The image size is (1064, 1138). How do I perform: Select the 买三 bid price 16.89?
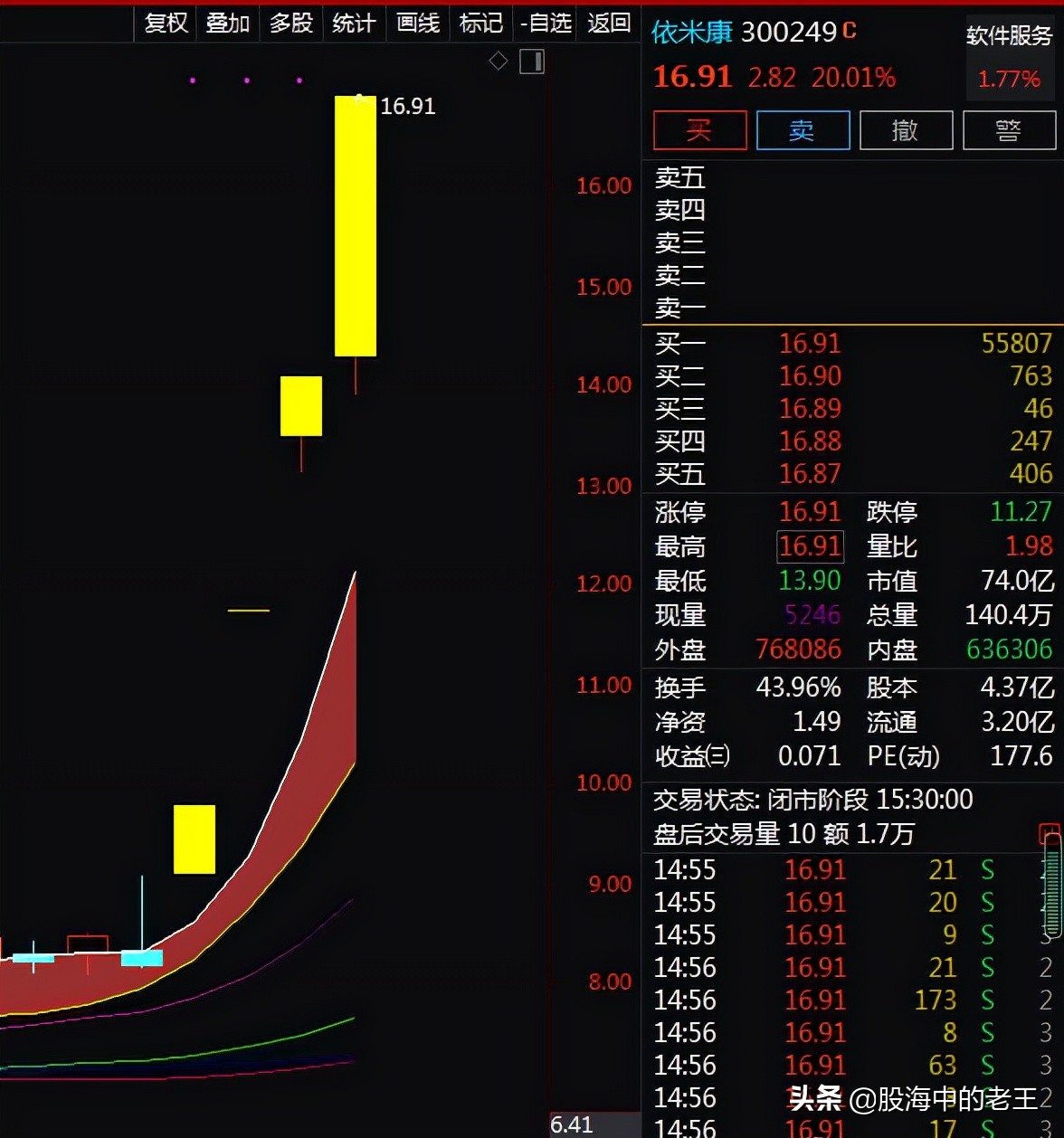click(x=810, y=409)
